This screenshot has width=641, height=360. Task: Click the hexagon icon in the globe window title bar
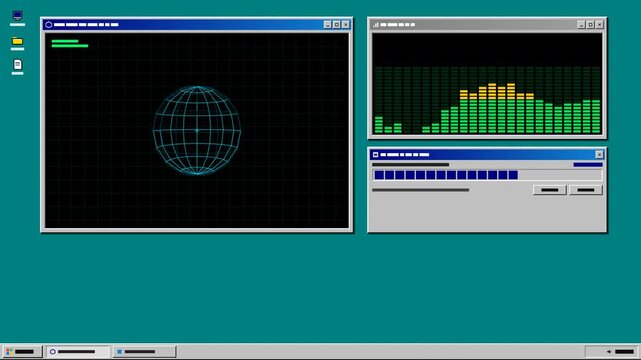(49, 25)
